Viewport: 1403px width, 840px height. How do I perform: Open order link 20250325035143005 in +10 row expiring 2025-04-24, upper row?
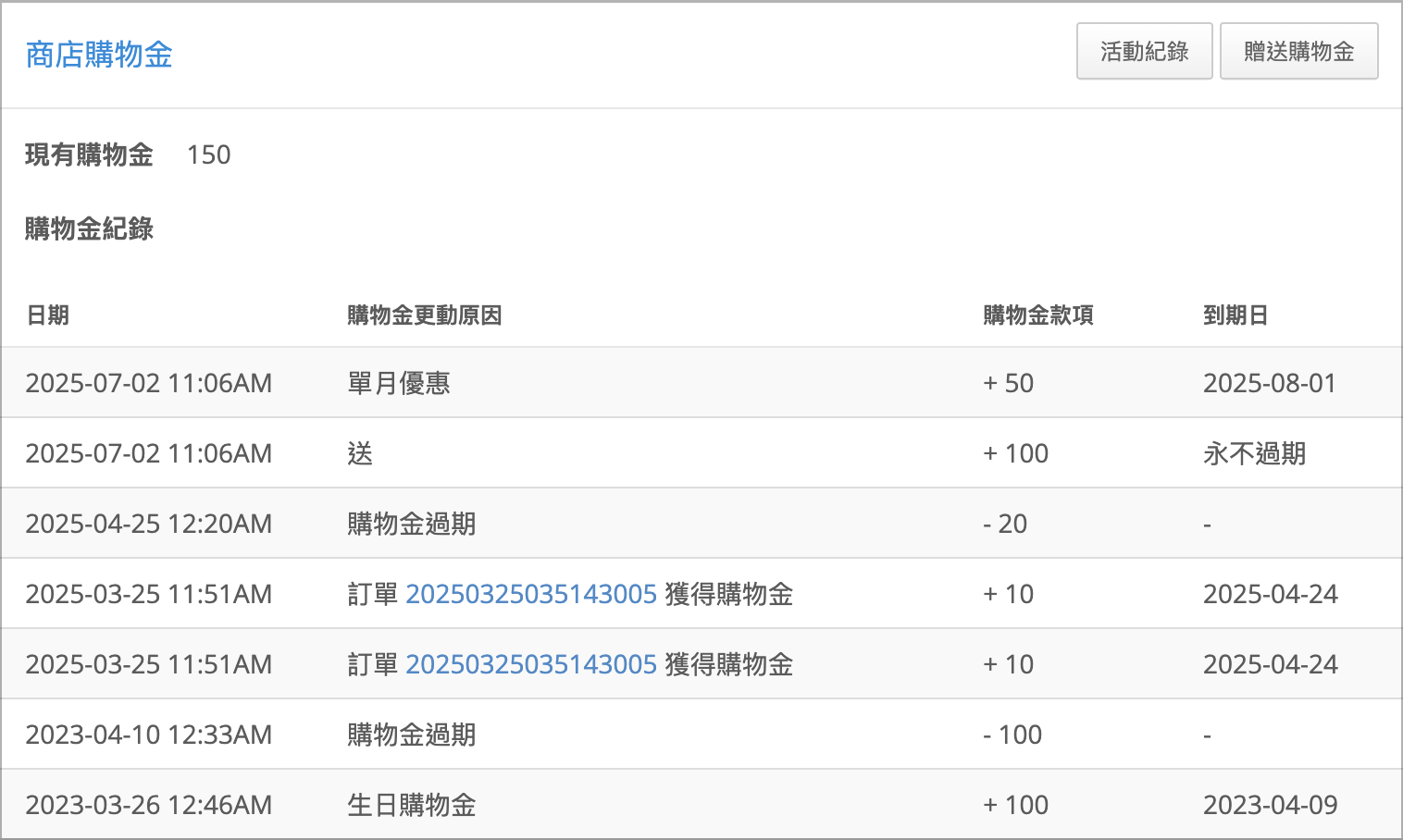point(531,594)
